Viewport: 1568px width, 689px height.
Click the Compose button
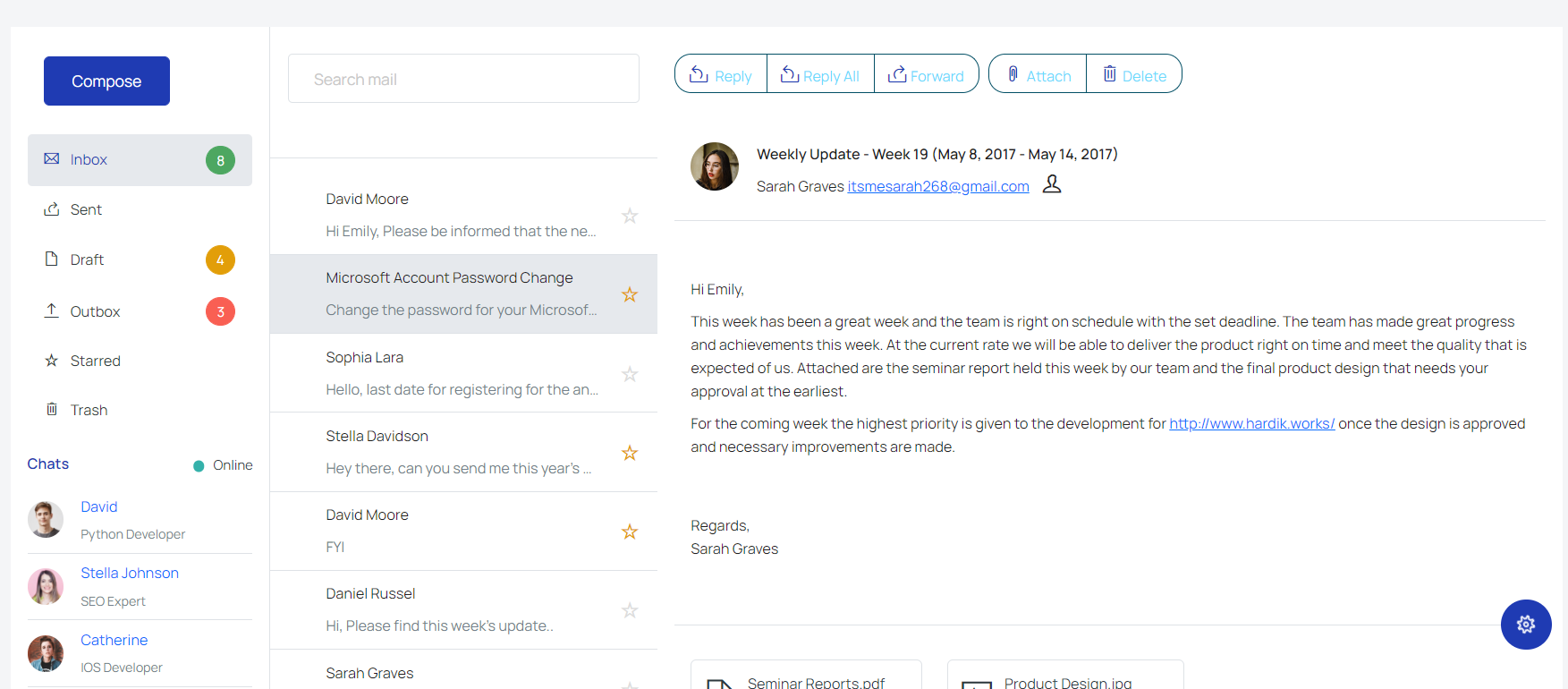[x=106, y=81]
